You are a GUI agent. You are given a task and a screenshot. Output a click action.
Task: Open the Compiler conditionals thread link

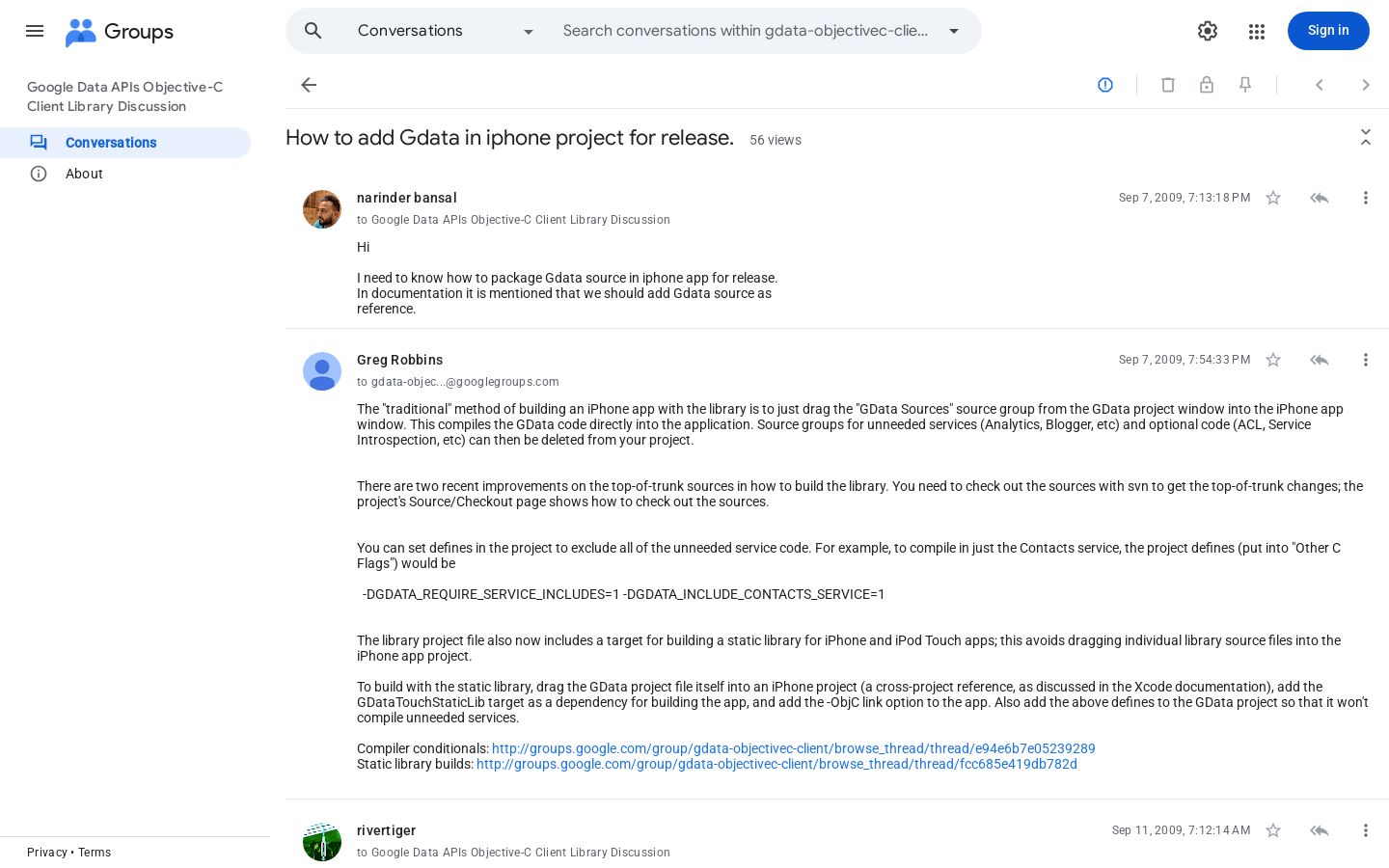tap(793, 748)
